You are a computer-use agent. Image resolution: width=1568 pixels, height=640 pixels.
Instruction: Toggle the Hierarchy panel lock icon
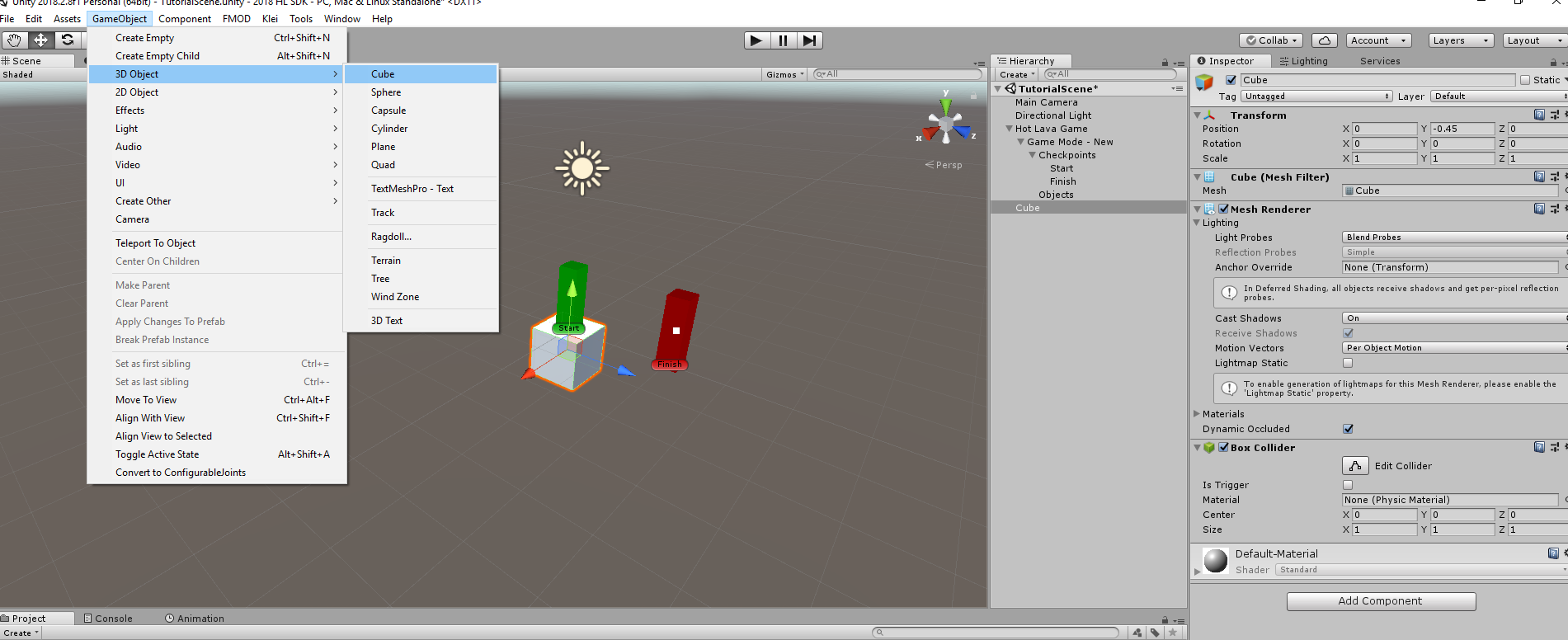(x=1165, y=63)
